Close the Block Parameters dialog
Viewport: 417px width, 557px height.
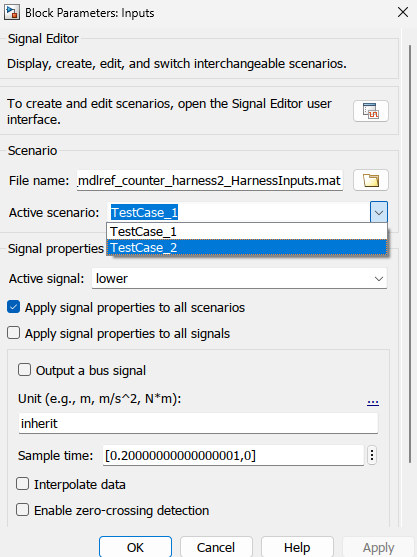[x=403, y=12]
